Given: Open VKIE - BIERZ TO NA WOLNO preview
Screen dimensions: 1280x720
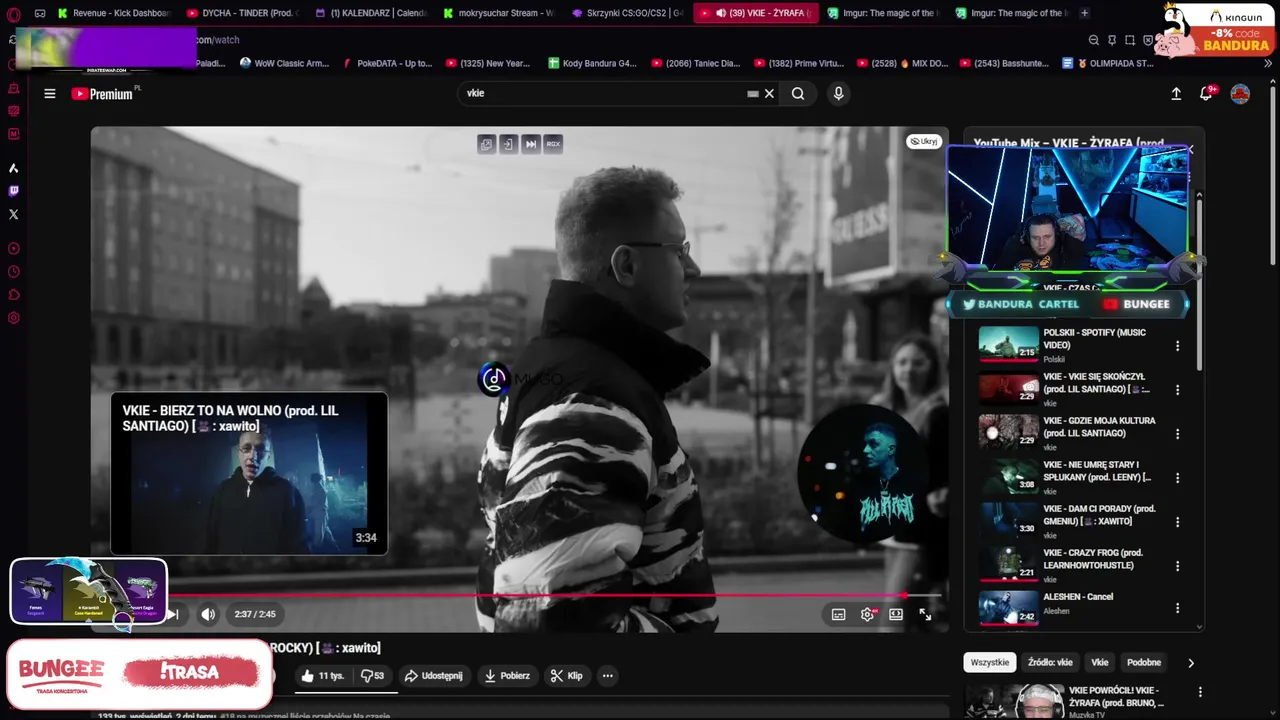Looking at the screenshot, I should [x=249, y=474].
